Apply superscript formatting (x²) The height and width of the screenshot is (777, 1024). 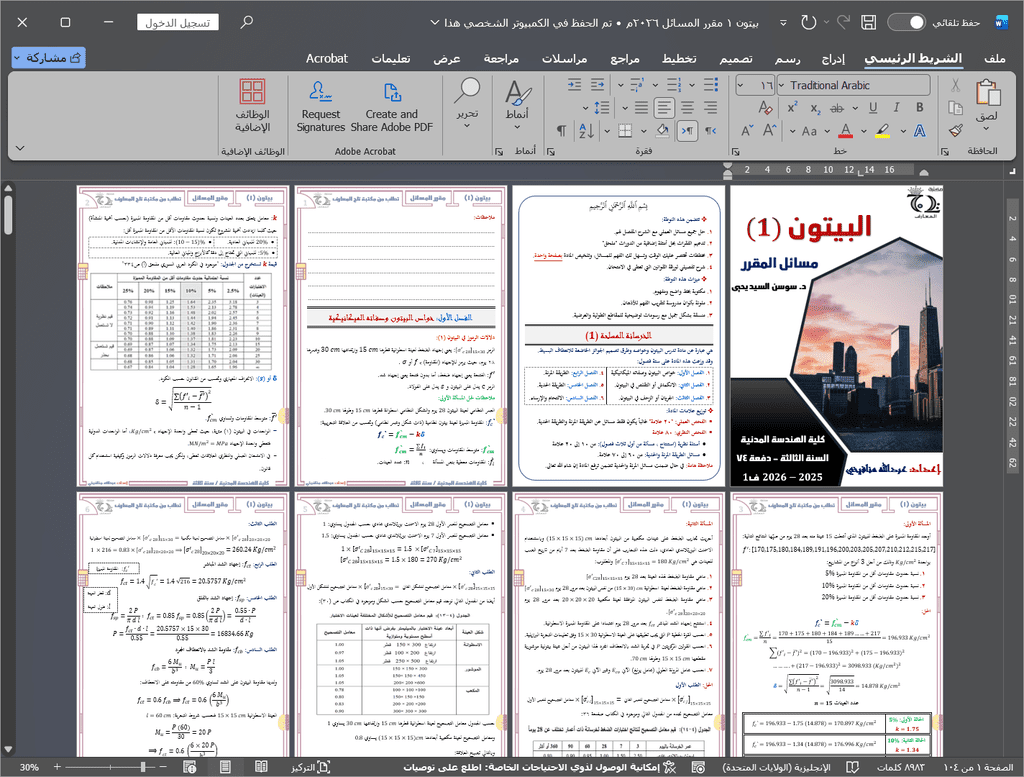792,108
